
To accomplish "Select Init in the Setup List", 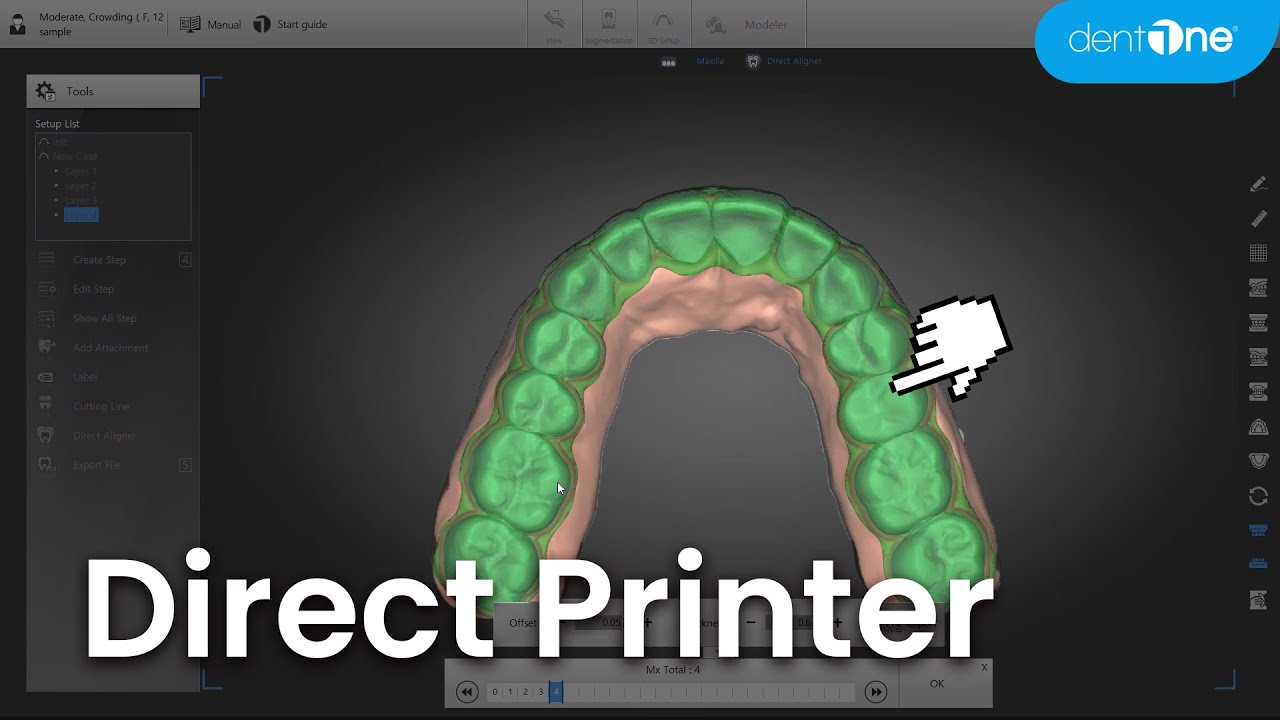I will (60, 142).
